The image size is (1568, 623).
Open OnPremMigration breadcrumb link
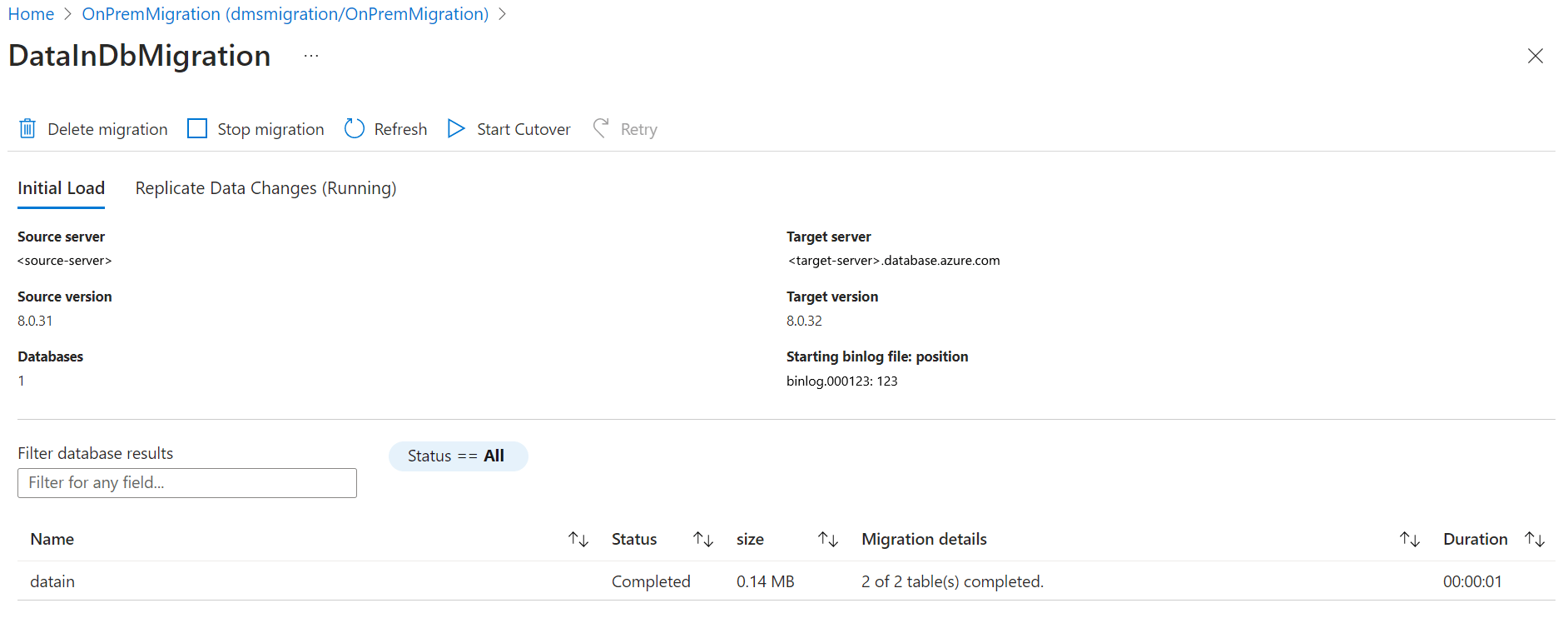tap(285, 14)
